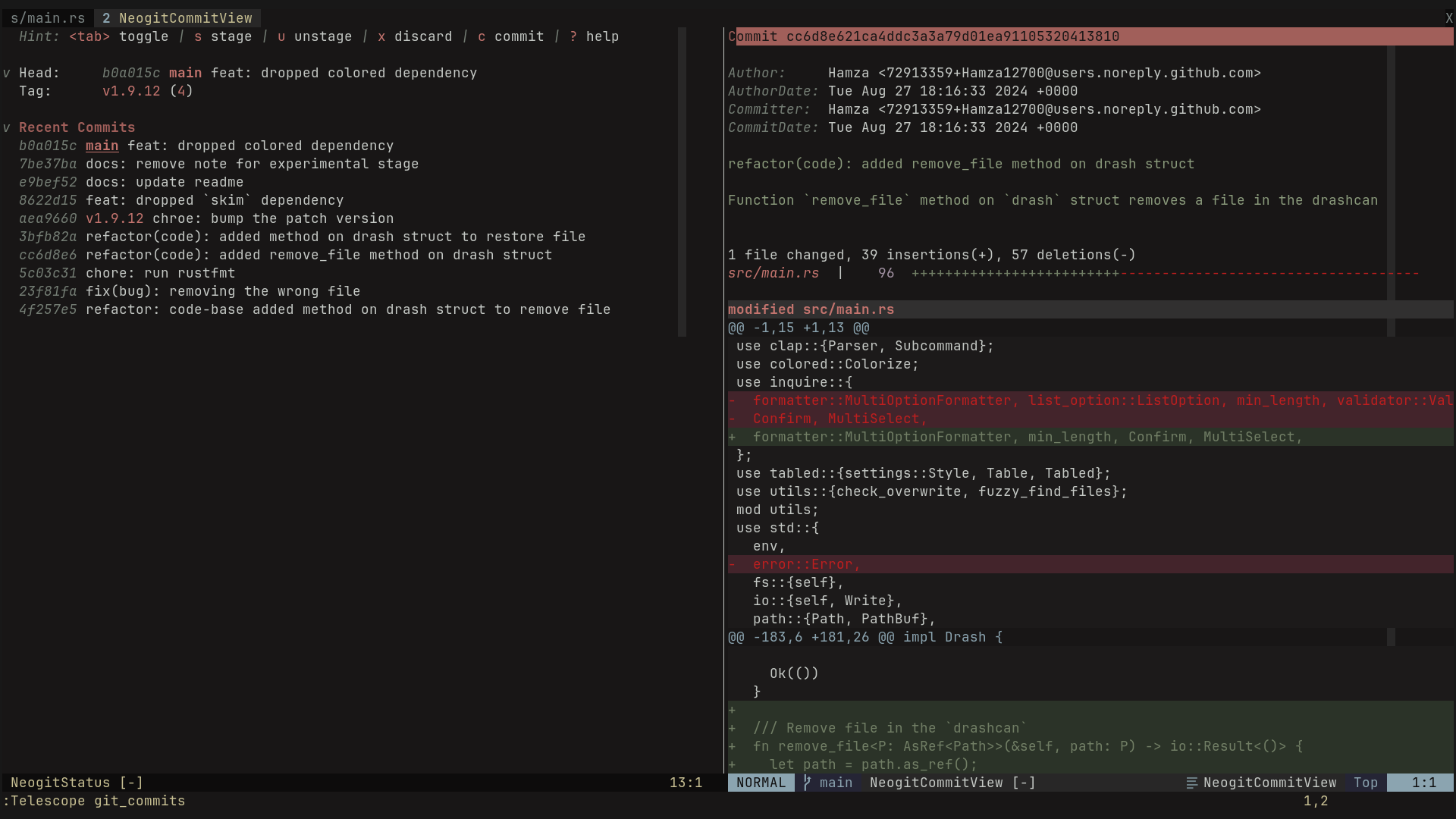Switch to the NeogitCommitView tab

[x=177, y=18]
